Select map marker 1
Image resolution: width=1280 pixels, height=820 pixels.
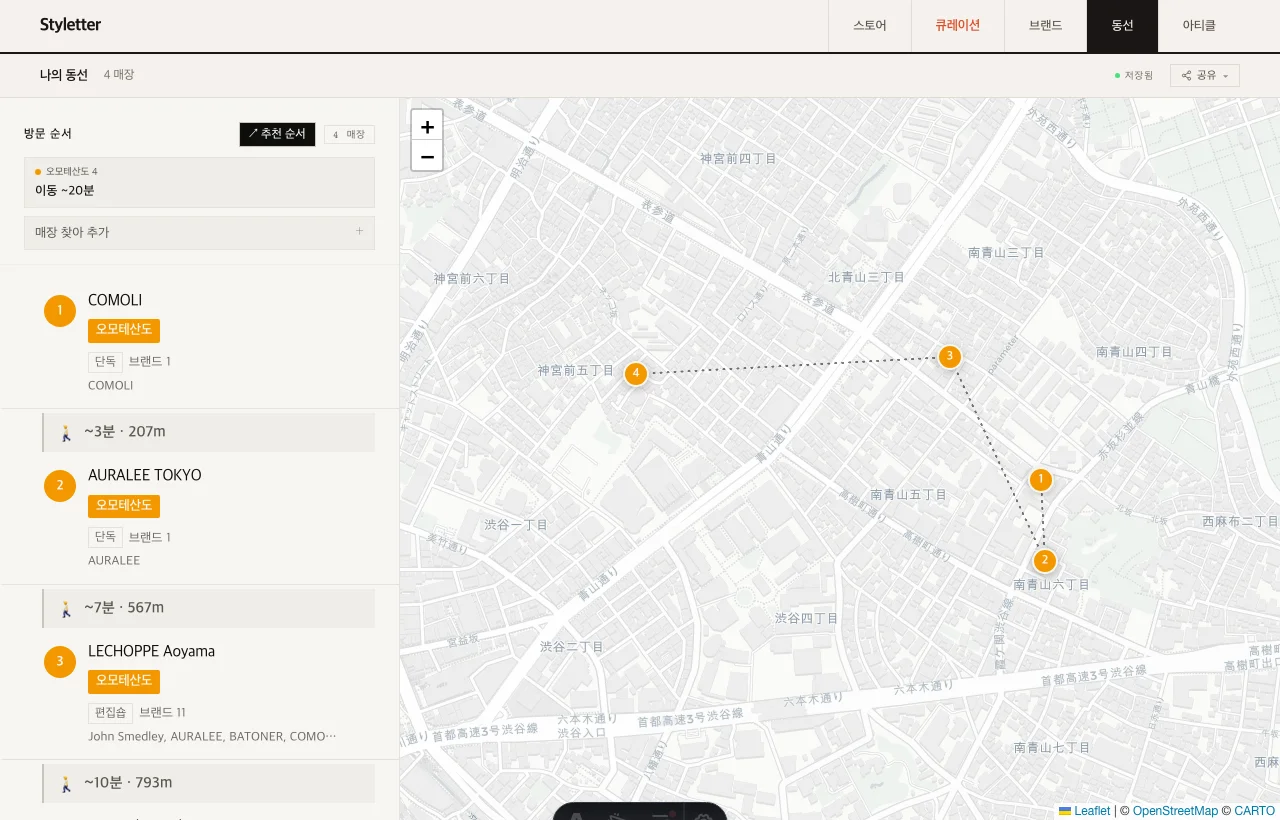point(1041,480)
